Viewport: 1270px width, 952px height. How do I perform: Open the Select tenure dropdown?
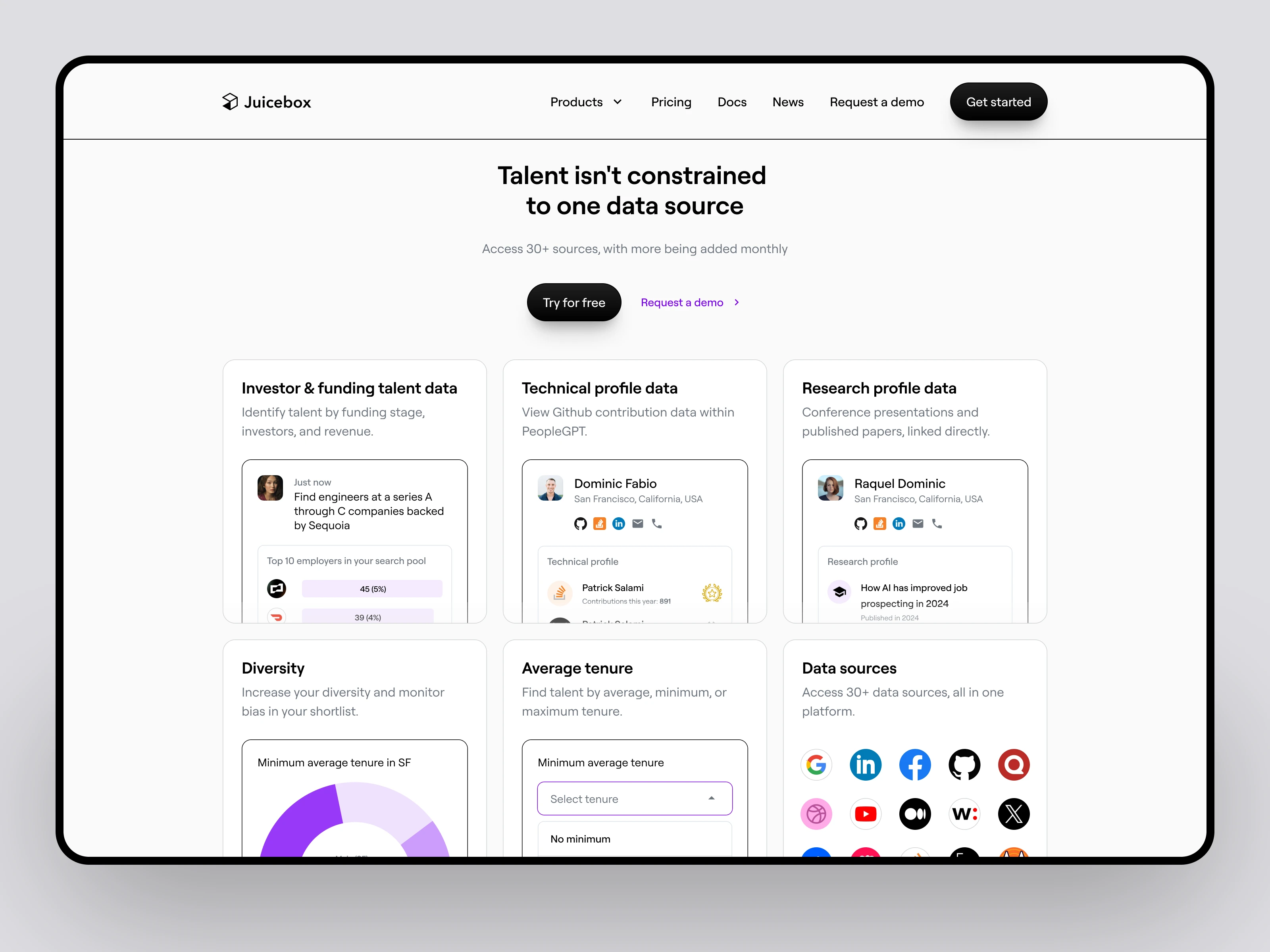pos(635,798)
